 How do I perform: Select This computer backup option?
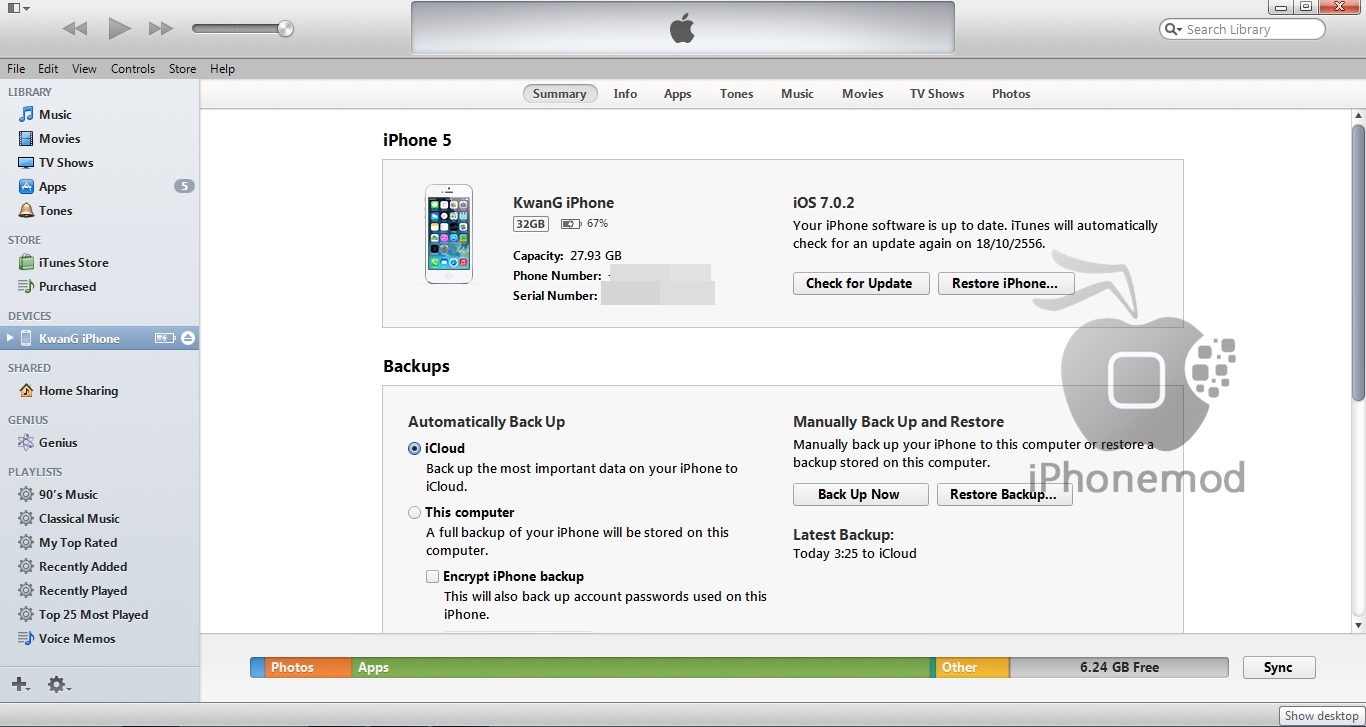click(x=414, y=513)
